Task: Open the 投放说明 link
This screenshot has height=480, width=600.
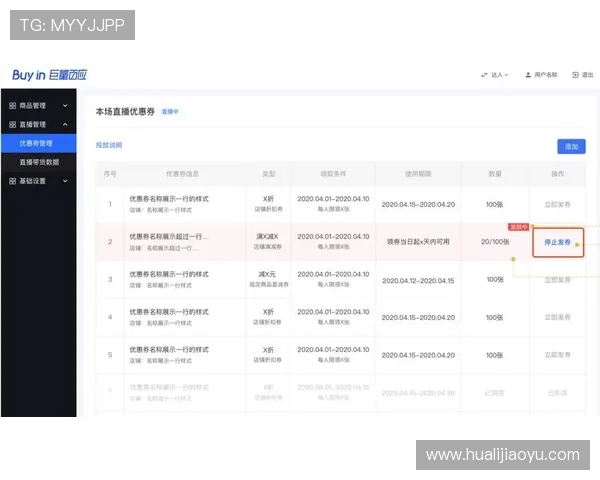Action: pos(109,145)
